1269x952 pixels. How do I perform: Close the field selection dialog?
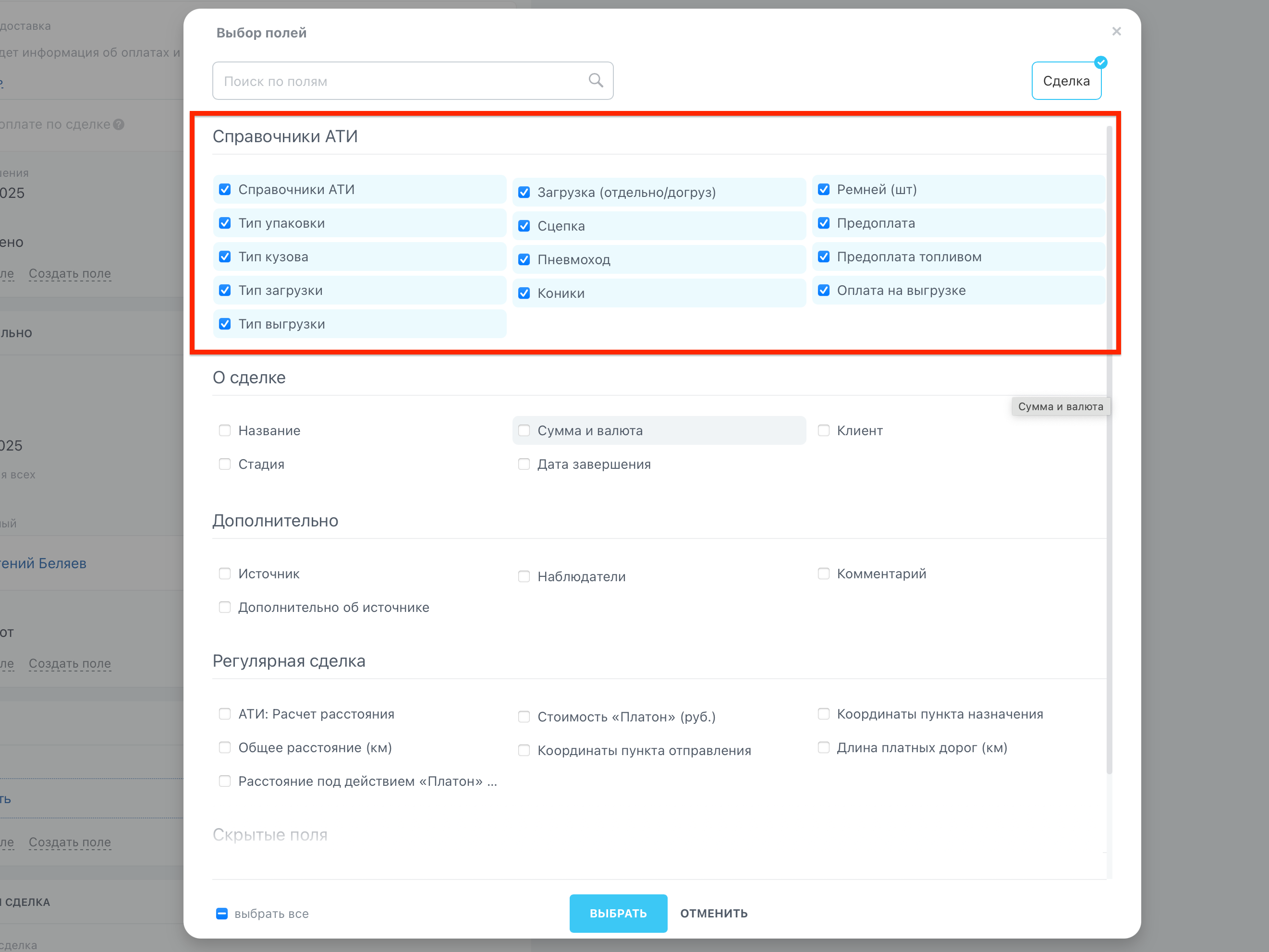[x=1116, y=31]
